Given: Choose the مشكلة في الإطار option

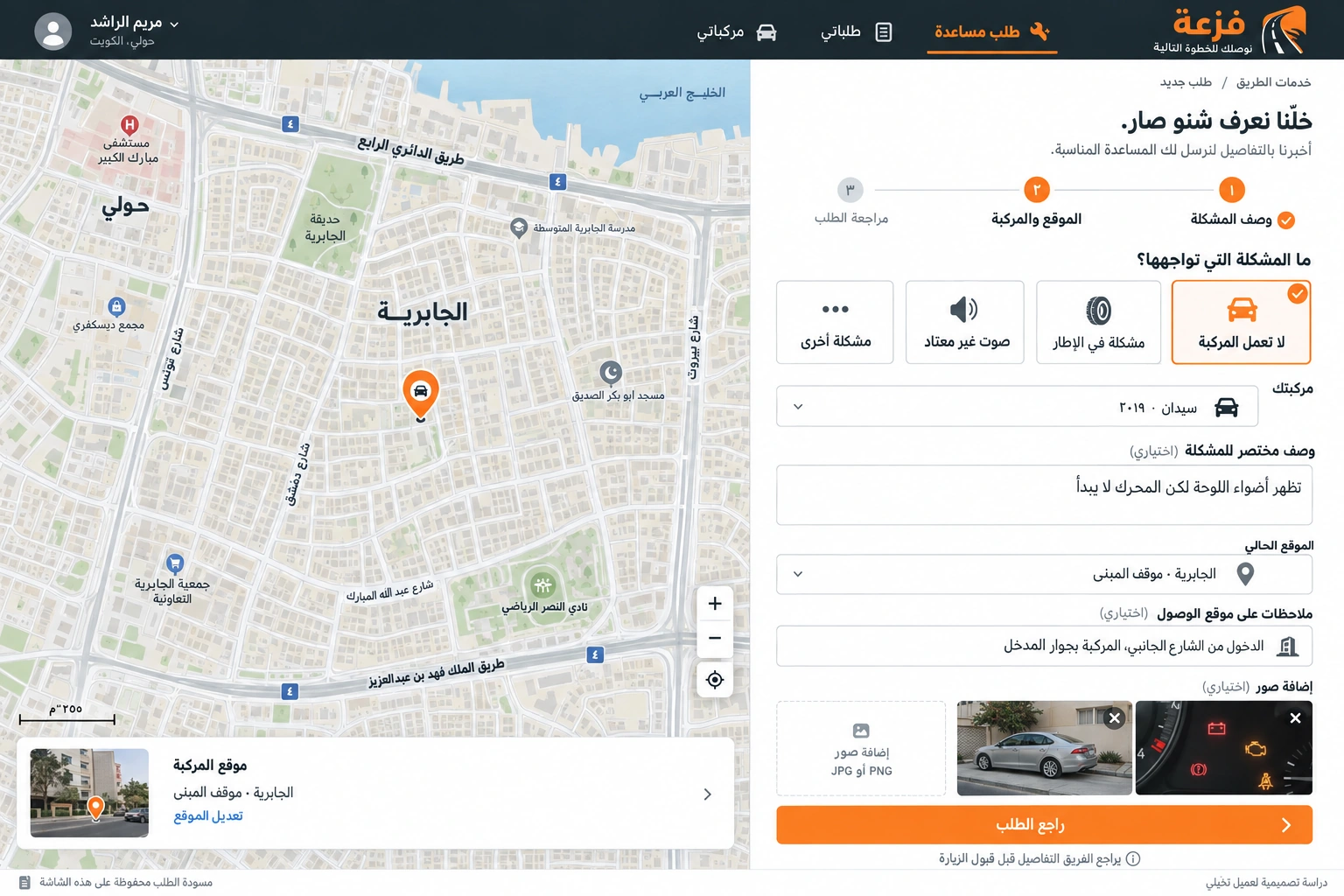Looking at the screenshot, I should pos(1098,322).
